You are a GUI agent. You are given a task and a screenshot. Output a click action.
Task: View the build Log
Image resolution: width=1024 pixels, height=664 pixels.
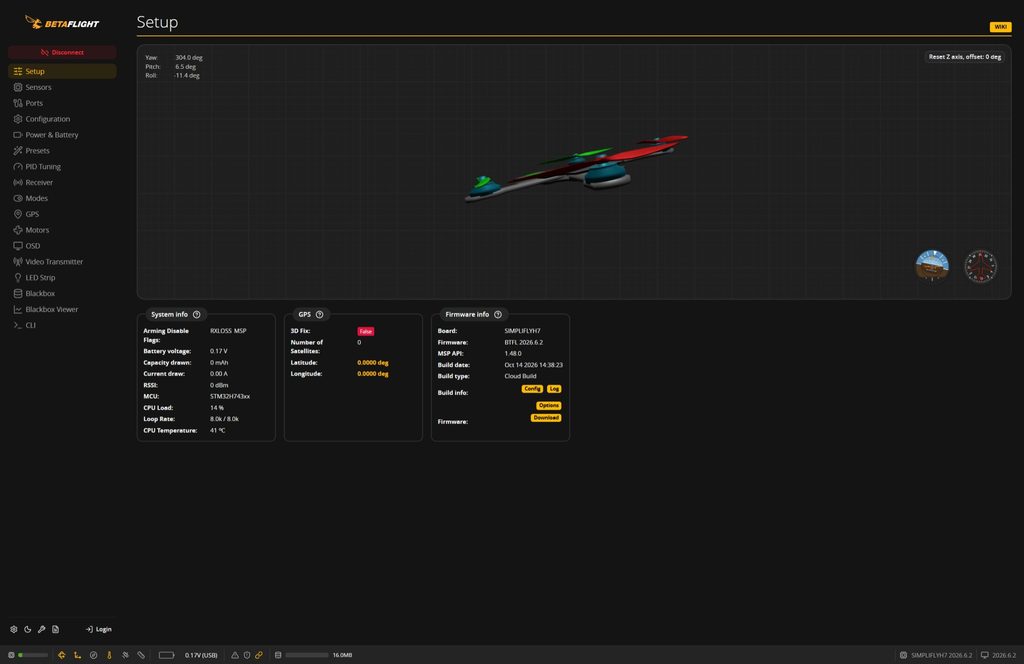point(554,388)
